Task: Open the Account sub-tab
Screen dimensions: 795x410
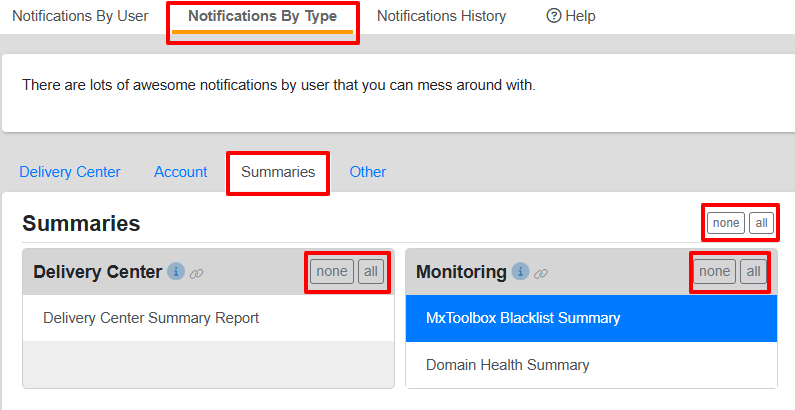Action: [x=181, y=172]
